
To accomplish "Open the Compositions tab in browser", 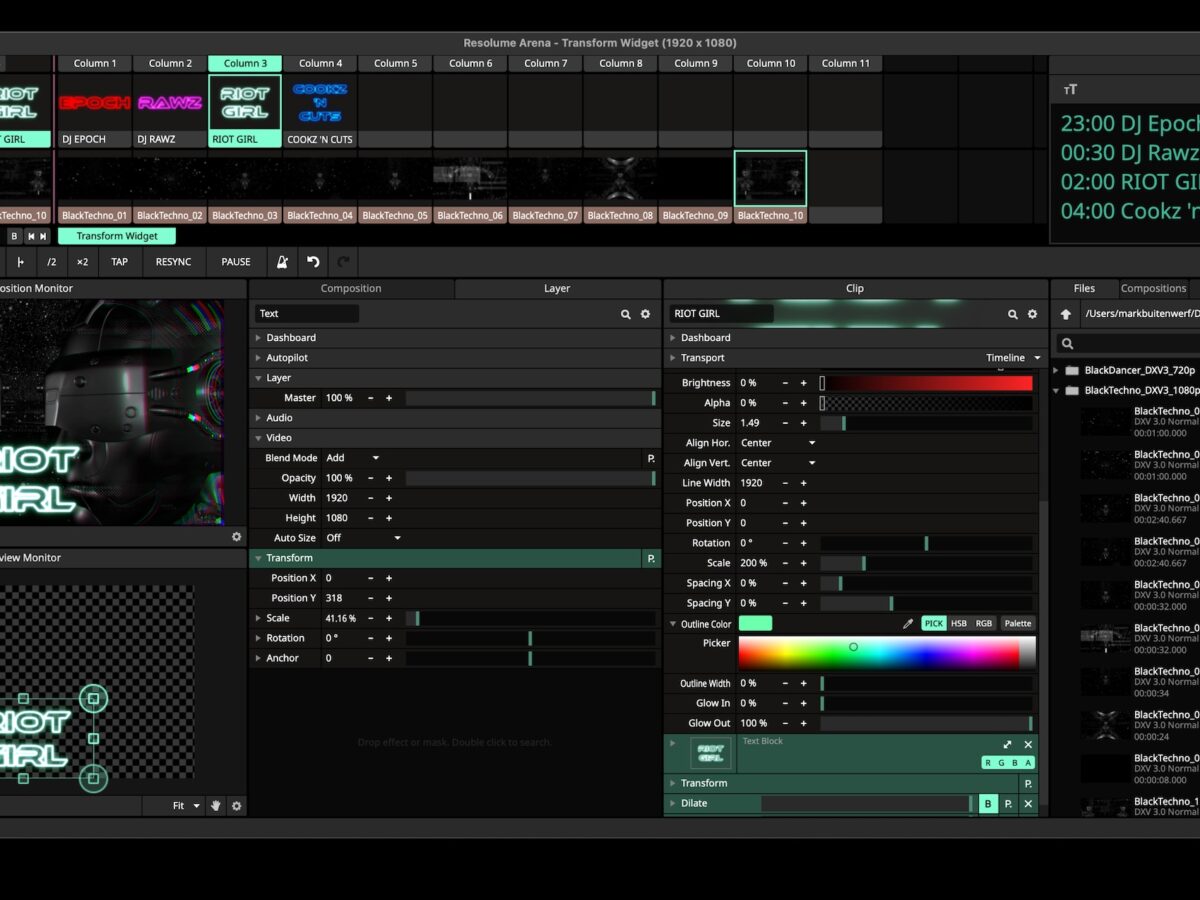I will click(x=1153, y=289).
